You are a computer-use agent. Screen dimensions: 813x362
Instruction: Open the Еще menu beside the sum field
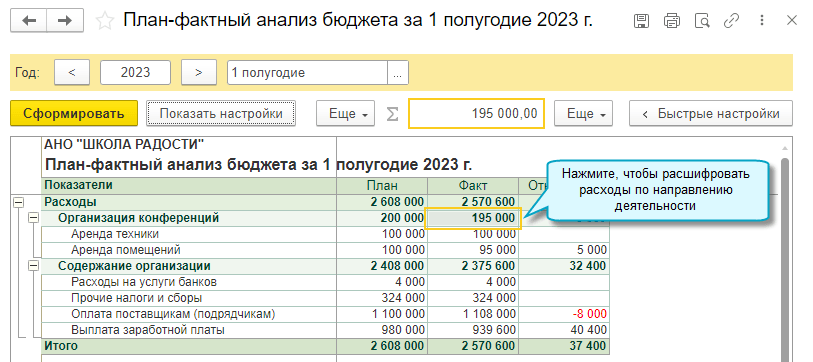pyautogui.click(x=583, y=114)
